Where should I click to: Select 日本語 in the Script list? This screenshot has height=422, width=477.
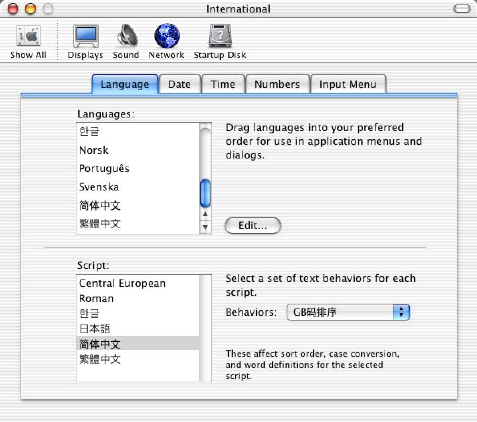(x=138, y=329)
